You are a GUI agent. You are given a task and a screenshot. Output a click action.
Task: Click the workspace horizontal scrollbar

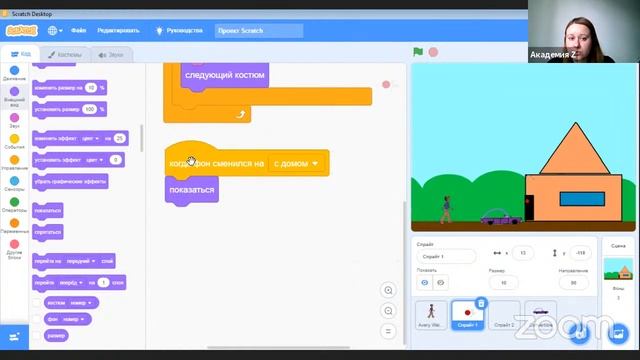coord(278,347)
